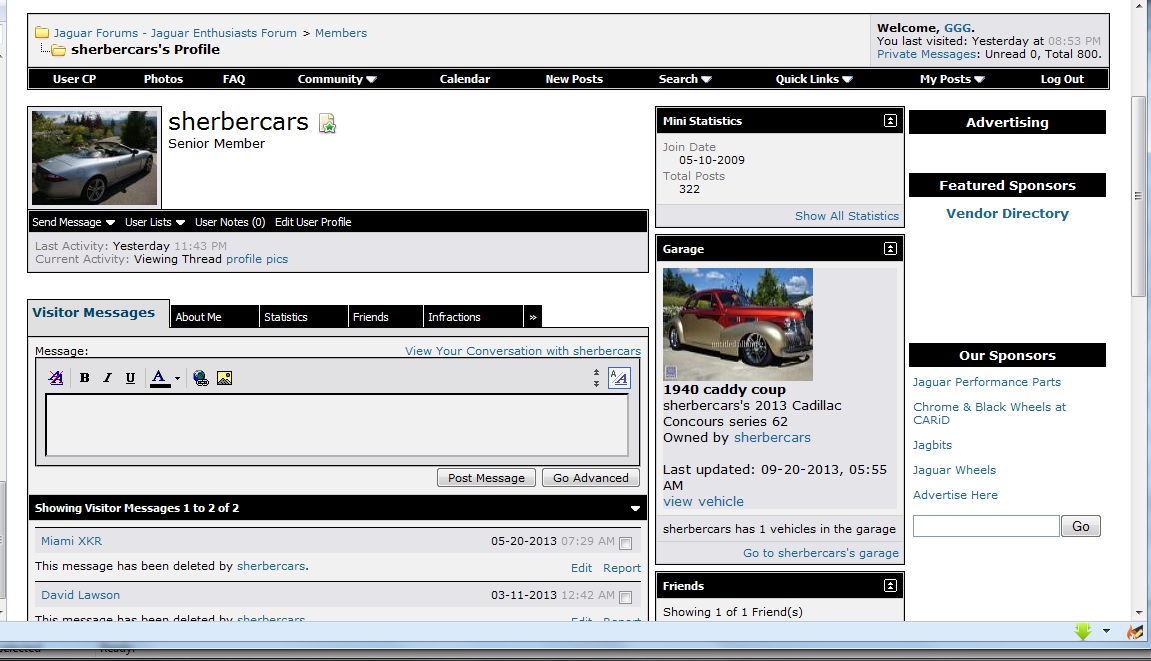Open text color dropdown arrow
1151x661 pixels.
pos(177,378)
